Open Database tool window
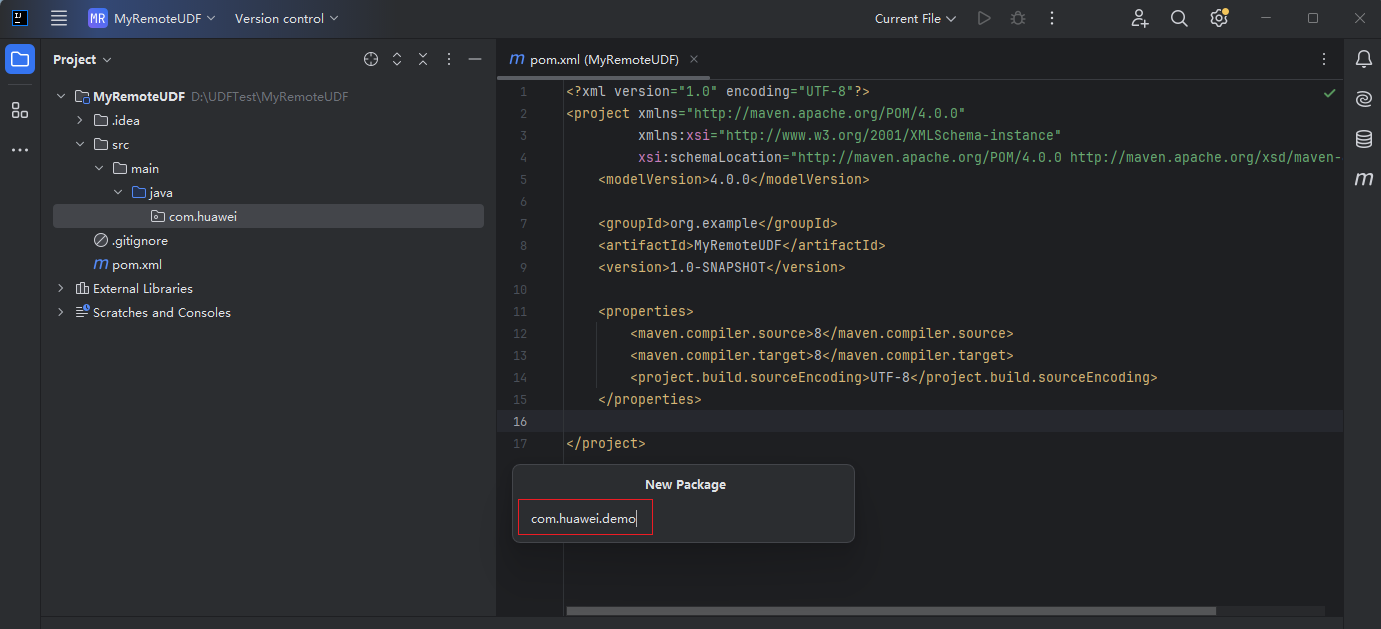 coord(1363,139)
